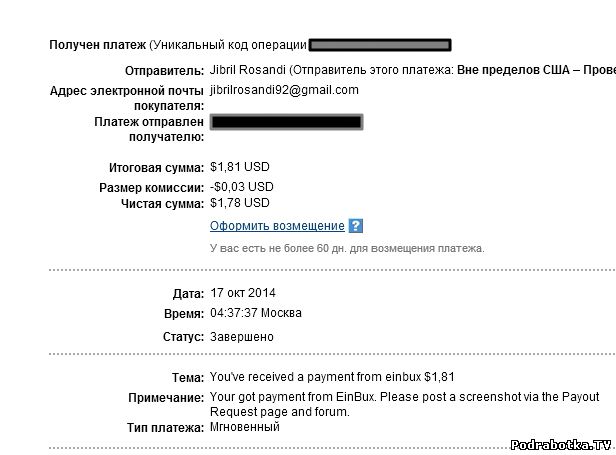Select the net amount $1,78 USD
This screenshot has height=455, width=616.
click(240, 203)
